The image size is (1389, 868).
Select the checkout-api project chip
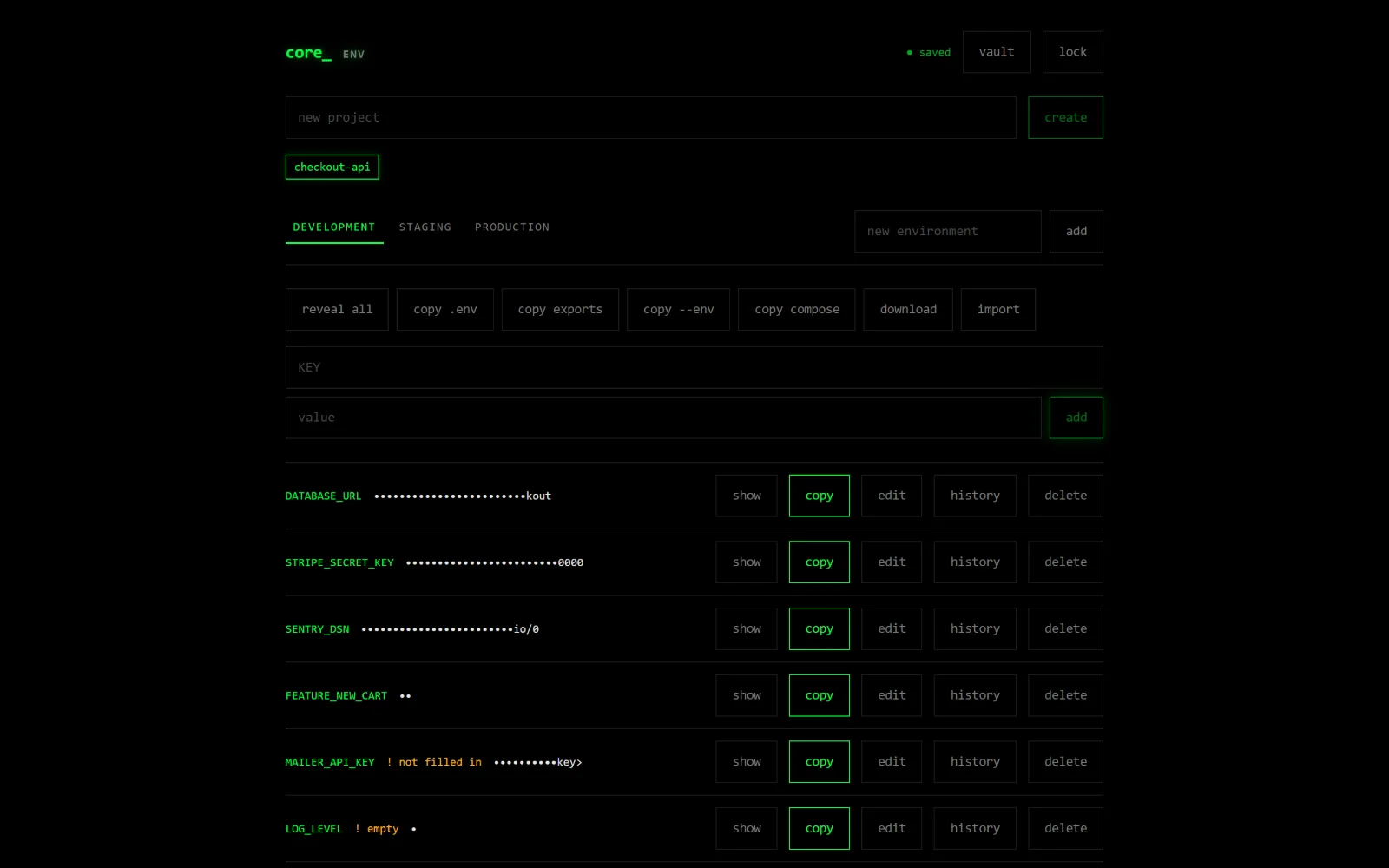332,167
